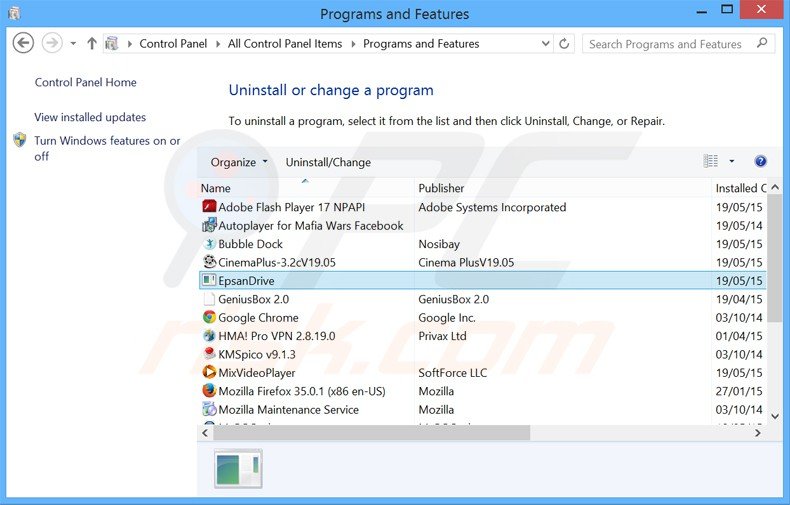The height and width of the screenshot is (505, 790).
Task: Select the HMA! Pro VPN icon
Action: 209,335
